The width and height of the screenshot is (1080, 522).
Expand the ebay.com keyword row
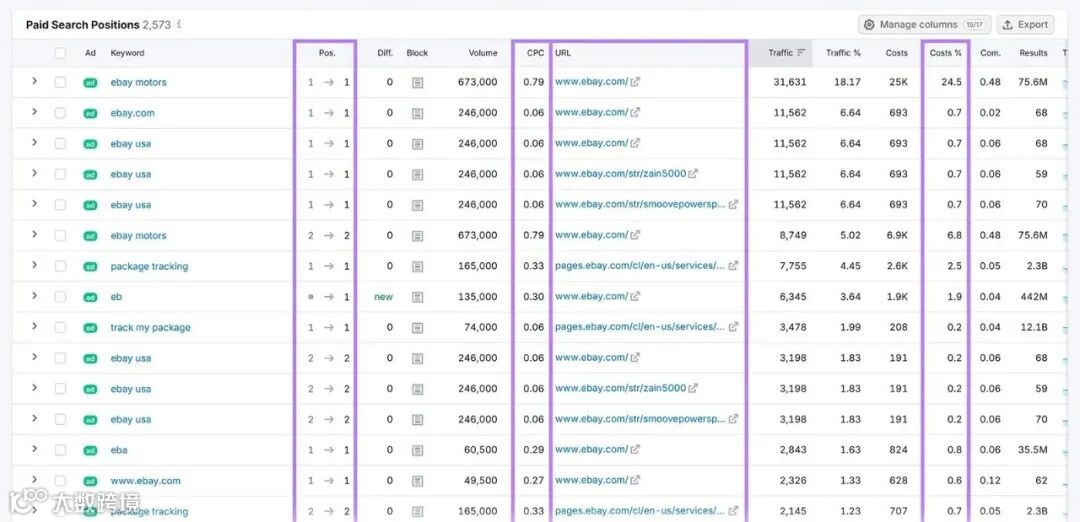pos(34,112)
